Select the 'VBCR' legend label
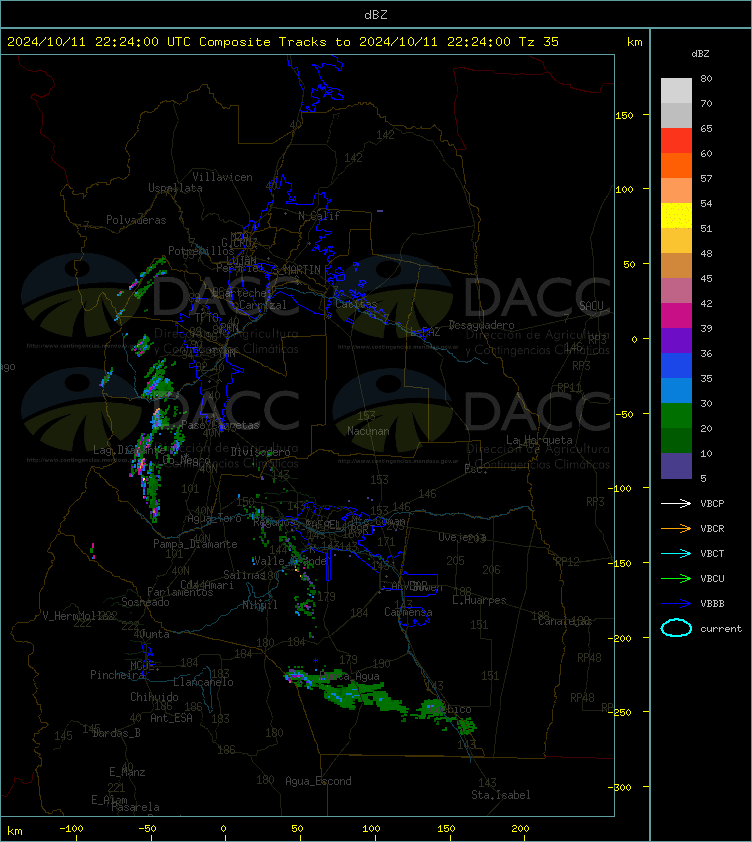 712,528
